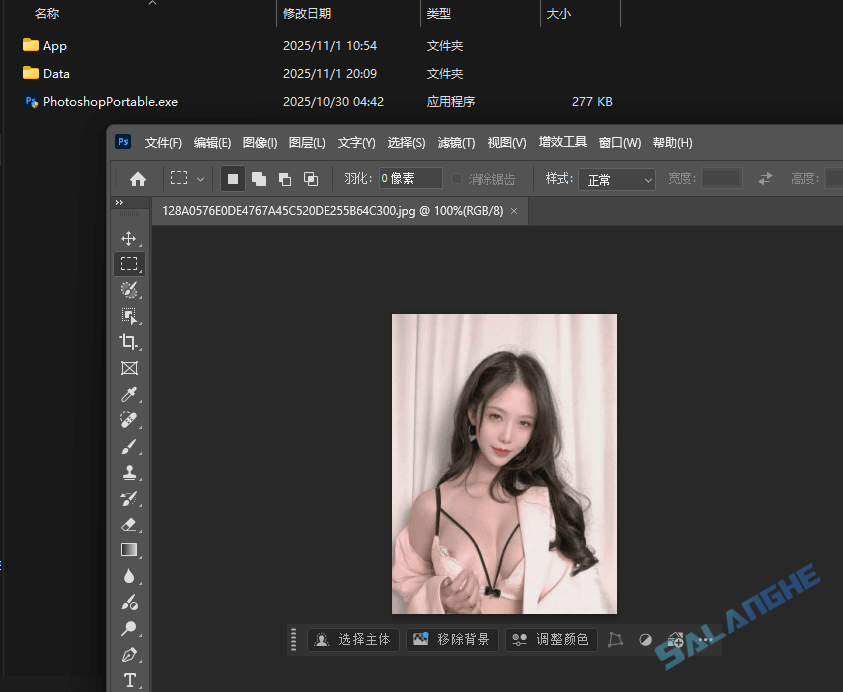Image resolution: width=843 pixels, height=692 pixels.
Task: Click inside the 羽化 feather value field
Action: tap(409, 178)
